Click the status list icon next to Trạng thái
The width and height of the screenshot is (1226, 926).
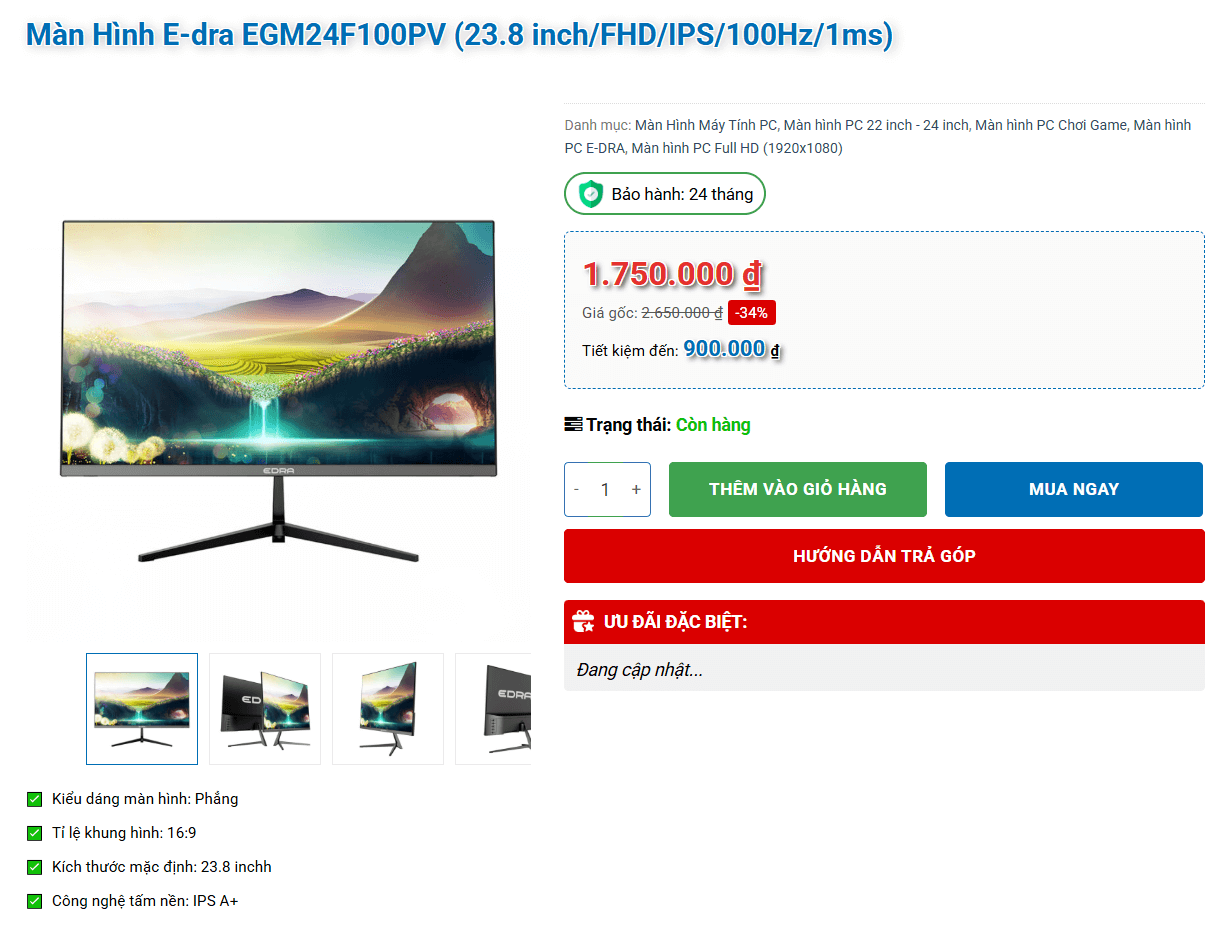[573, 425]
